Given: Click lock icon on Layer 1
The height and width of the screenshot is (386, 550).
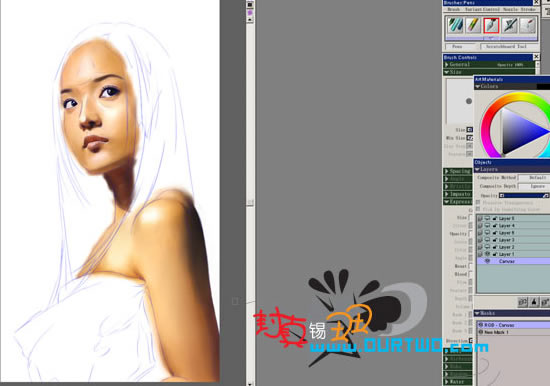Looking at the screenshot, I should pyautogui.click(x=495, y=254).
